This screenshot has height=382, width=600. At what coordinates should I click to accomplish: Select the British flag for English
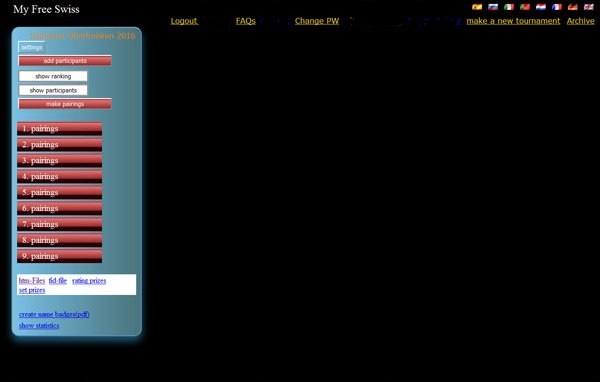click(x=589, y=7)
